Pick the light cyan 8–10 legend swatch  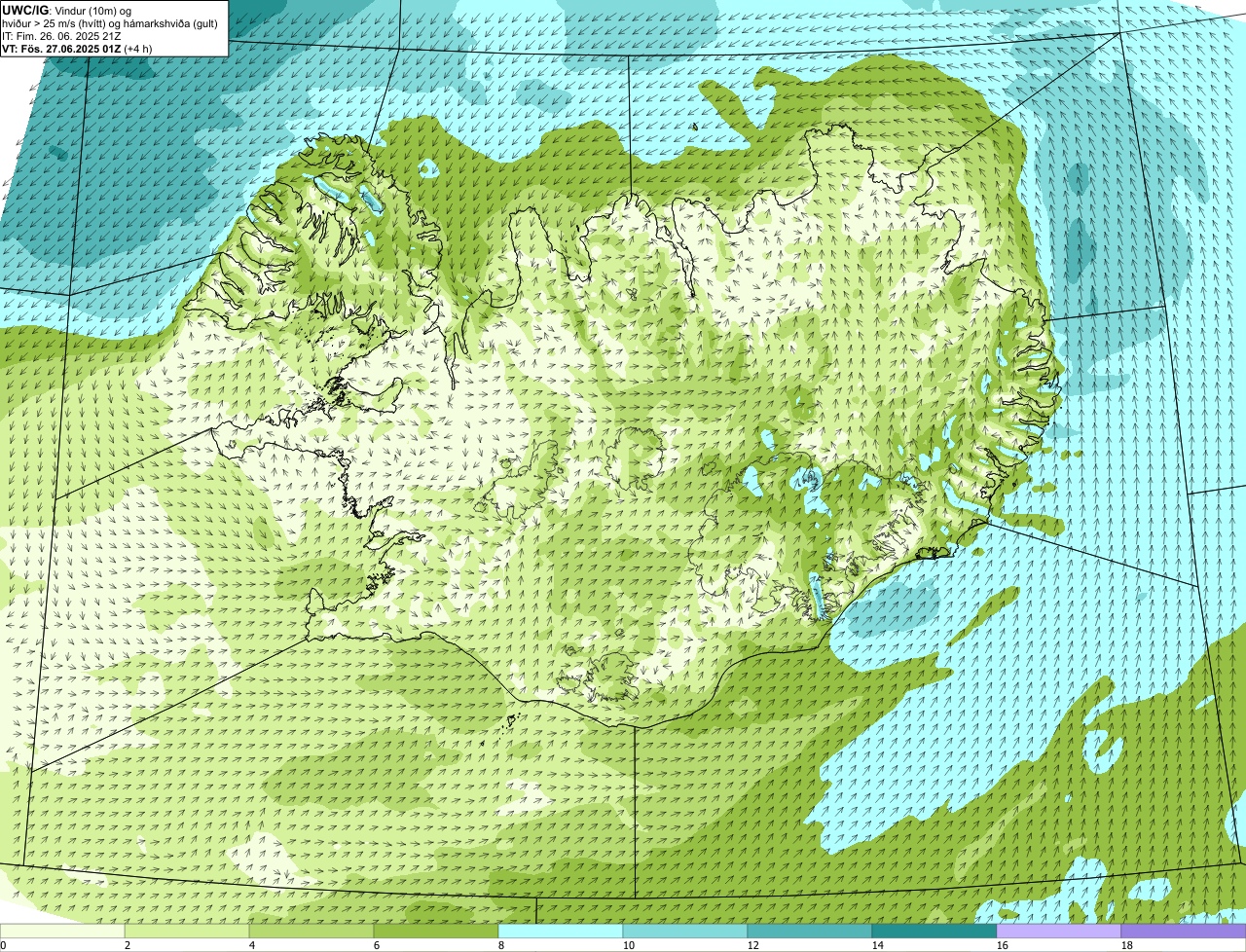pyautogui.click(x=561, y=931)
